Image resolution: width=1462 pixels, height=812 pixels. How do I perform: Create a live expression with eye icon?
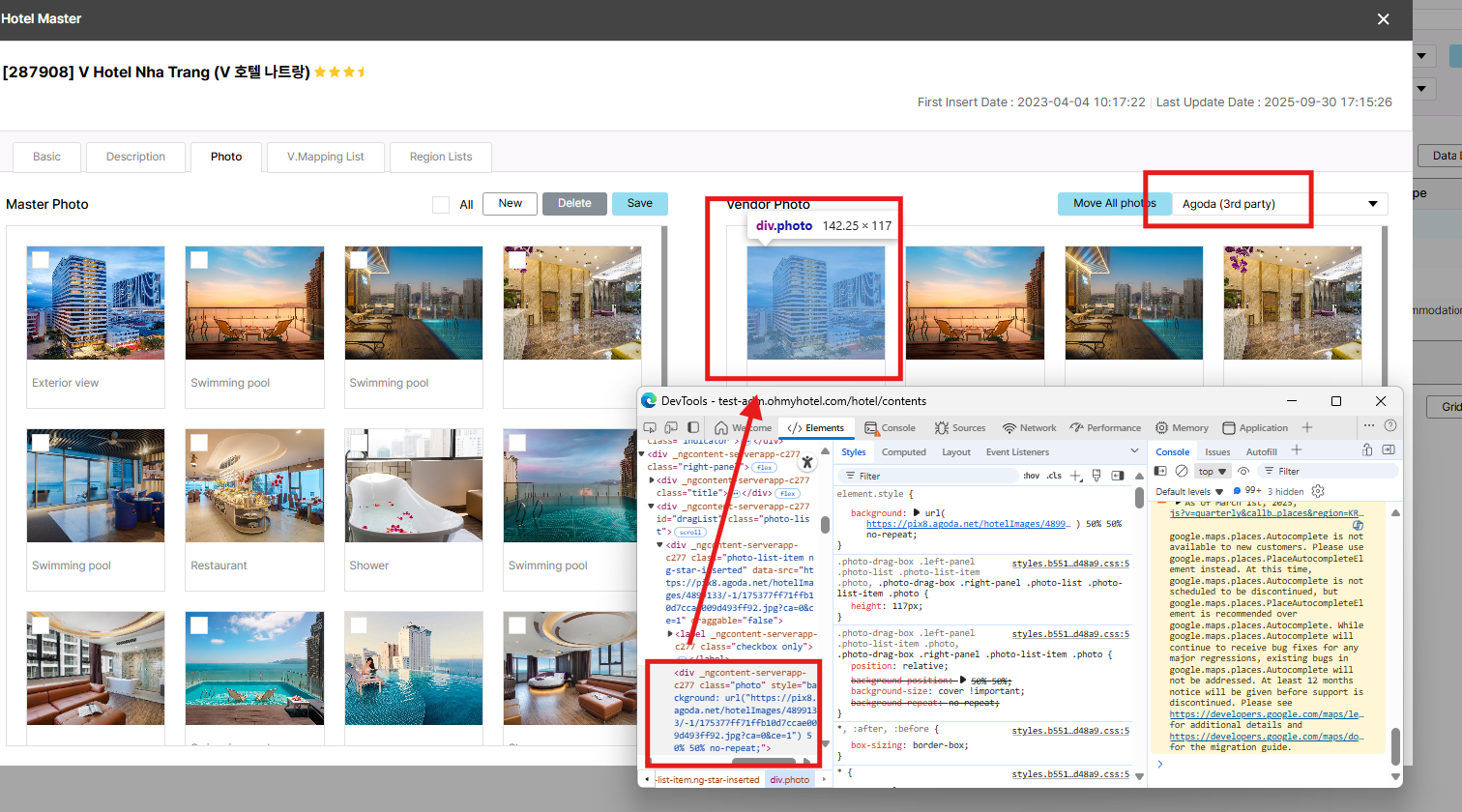[1243, 472]
